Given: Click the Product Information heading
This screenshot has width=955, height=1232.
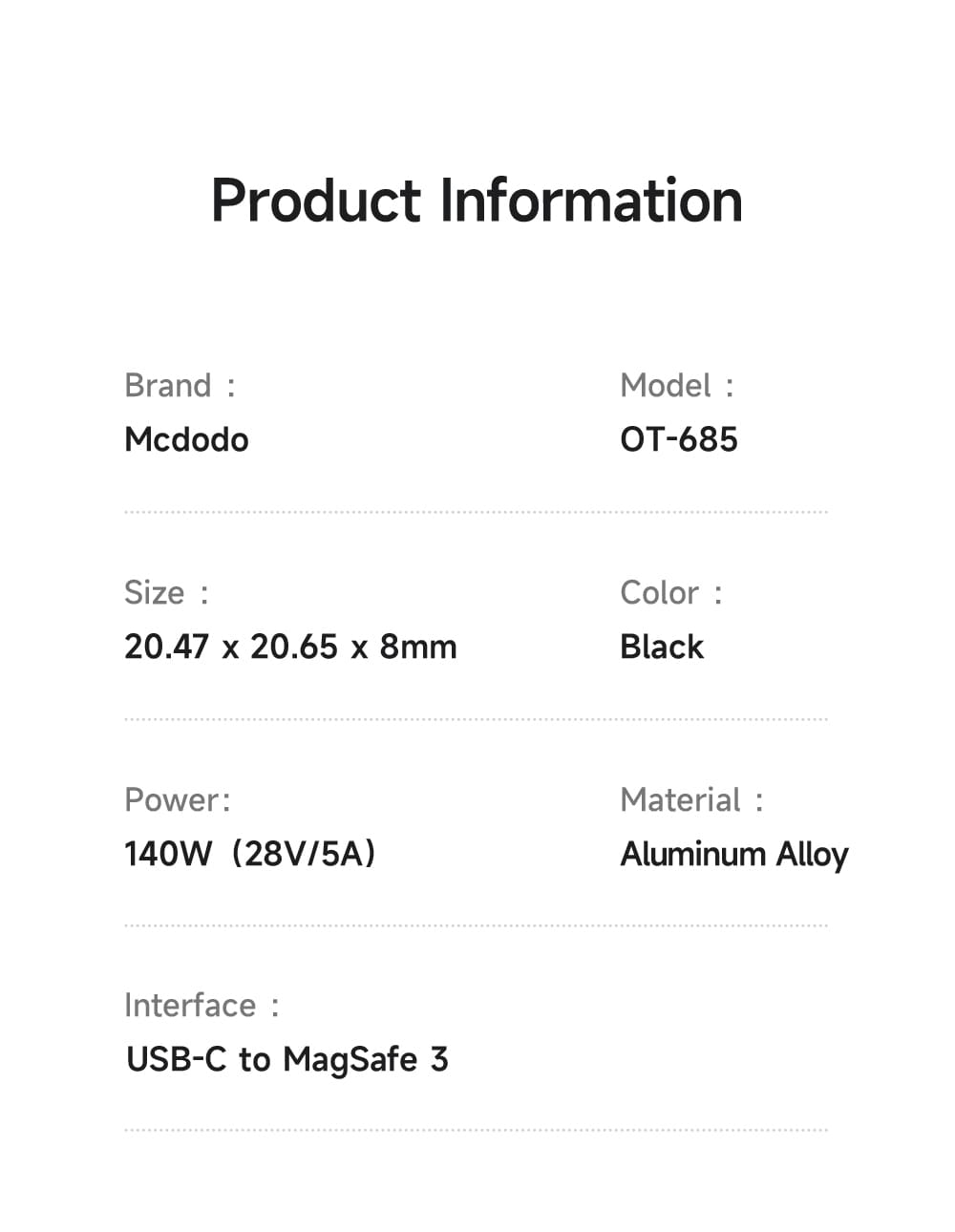Looking at the screenshot, I should 477,201.
